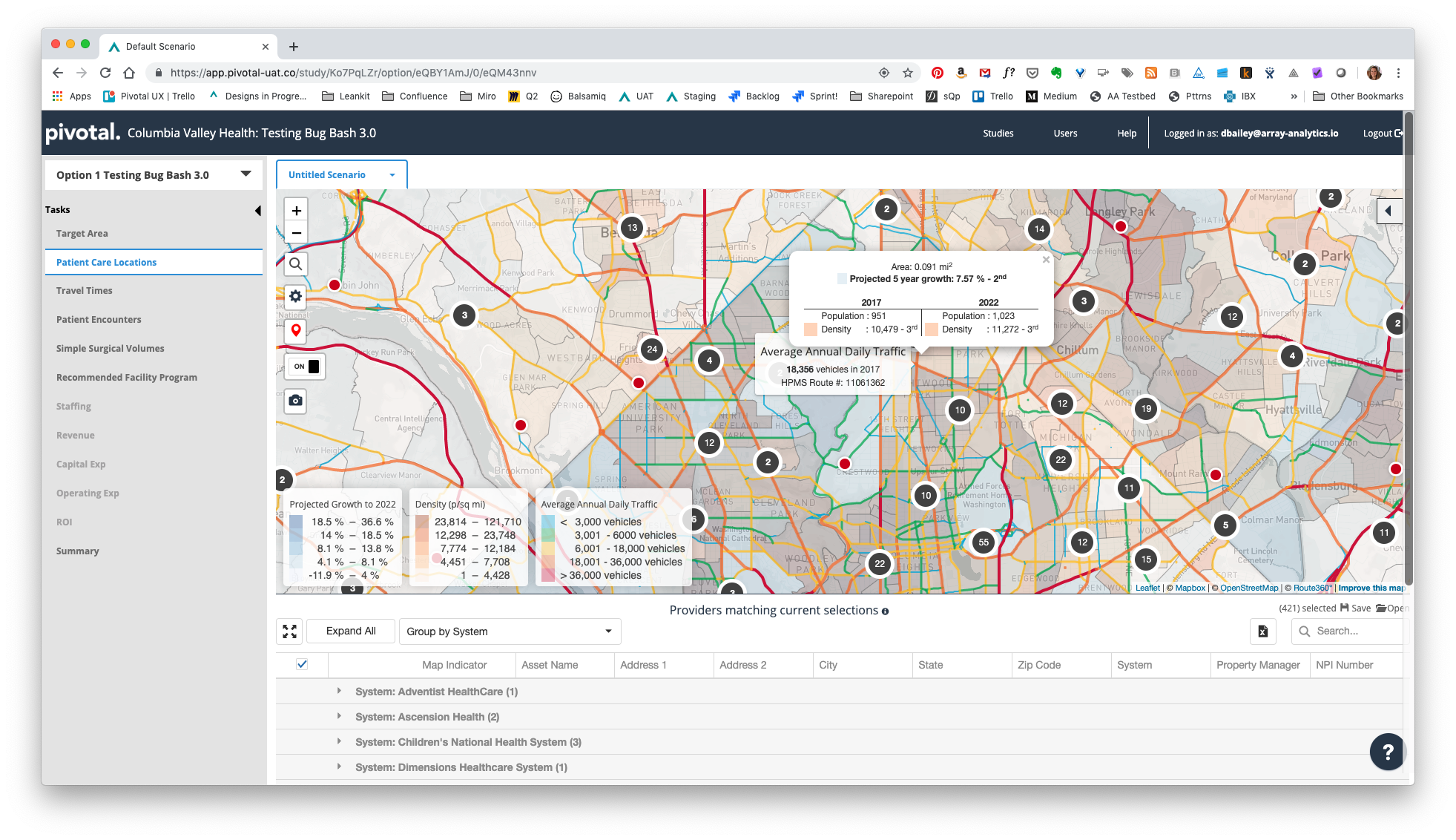
Task: Toggle full-screen table expand icon
Action: click(x=289, y=631)
